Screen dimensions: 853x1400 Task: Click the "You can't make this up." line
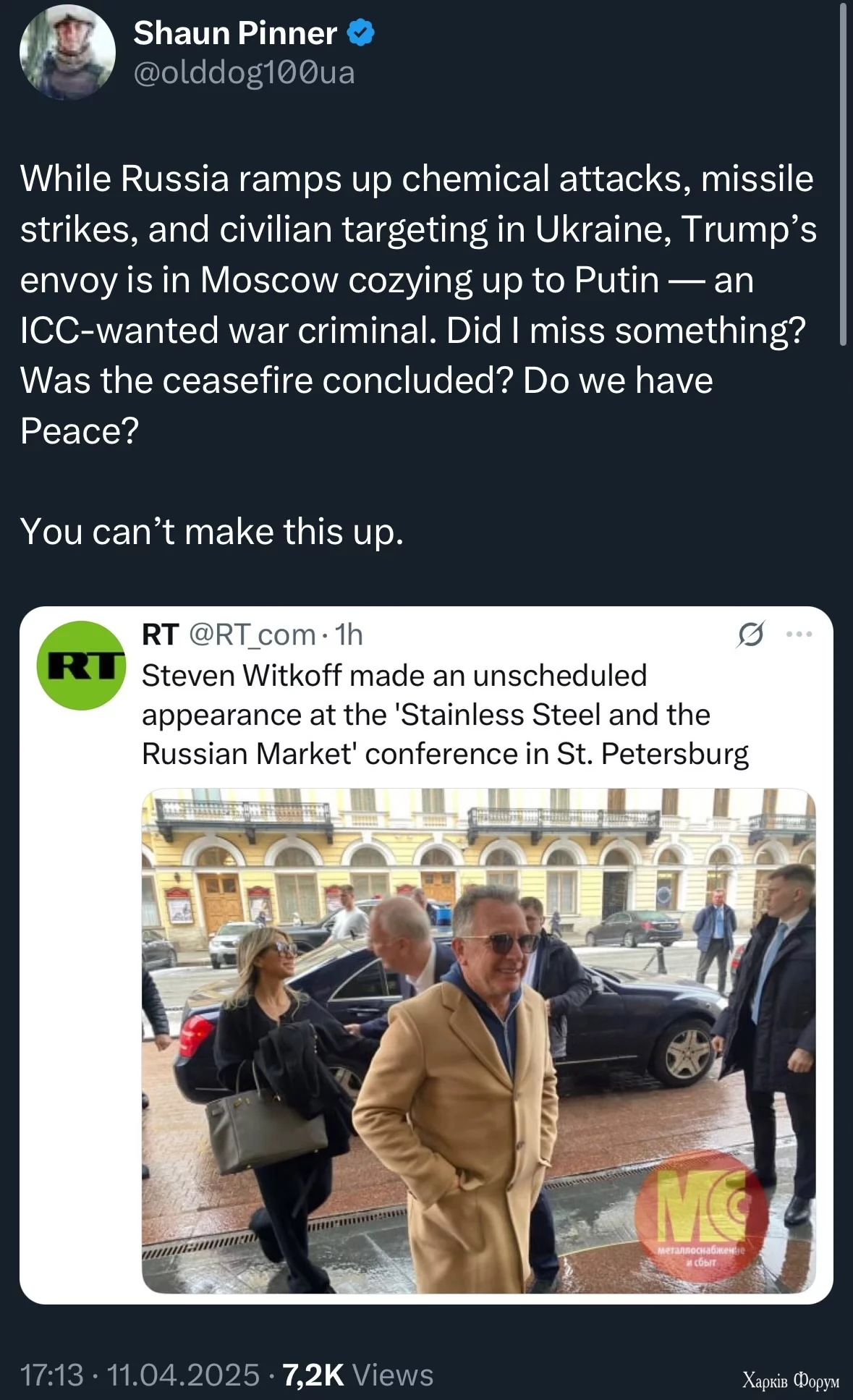coord(211,532)
